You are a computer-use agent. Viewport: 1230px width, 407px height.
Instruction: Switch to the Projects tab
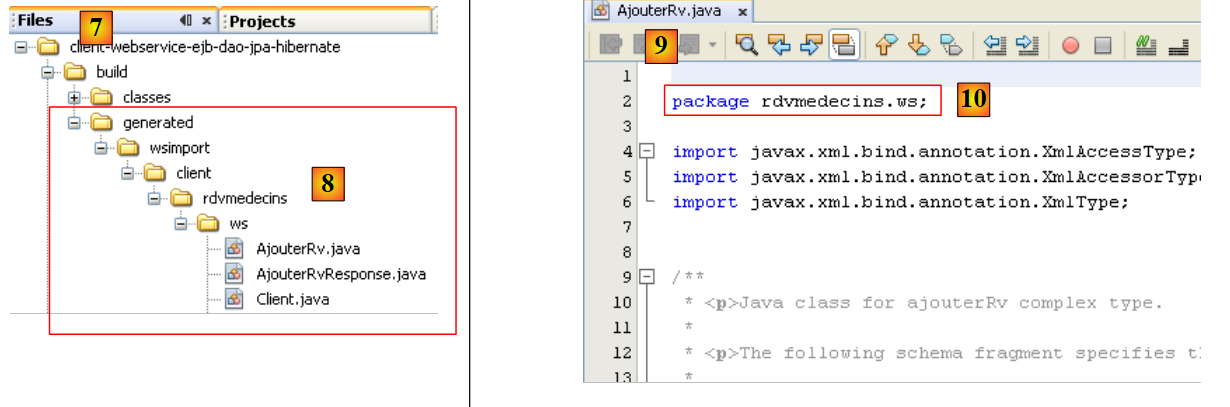point(262,21)
